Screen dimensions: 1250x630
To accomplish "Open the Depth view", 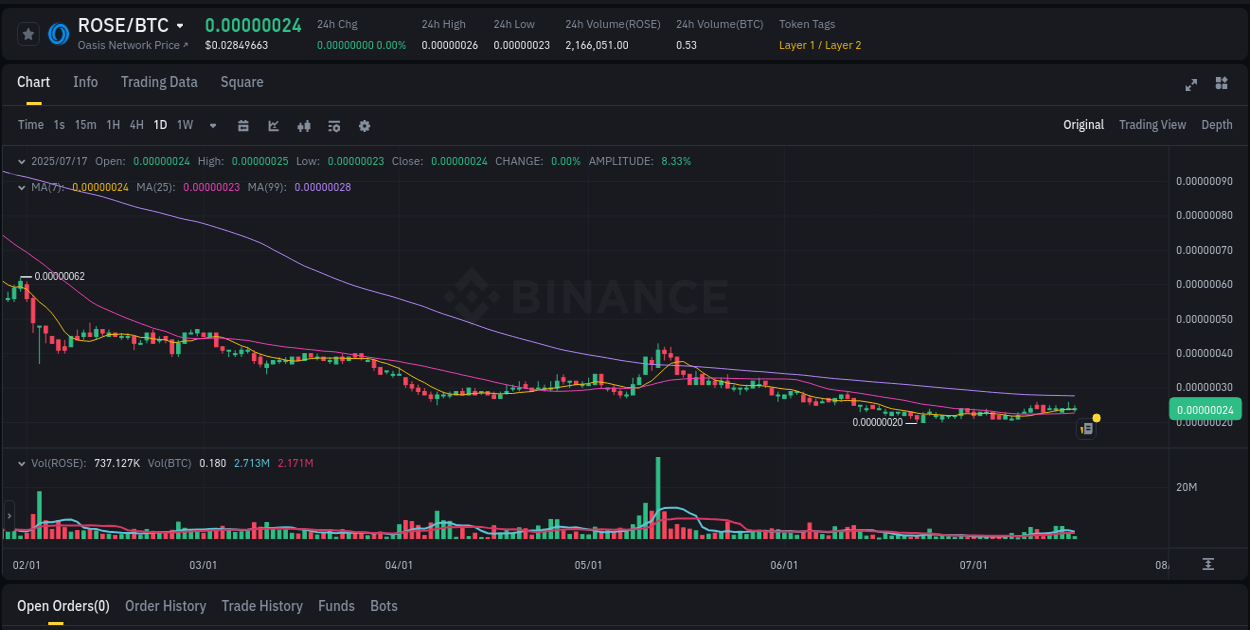I will (1217, 124).
